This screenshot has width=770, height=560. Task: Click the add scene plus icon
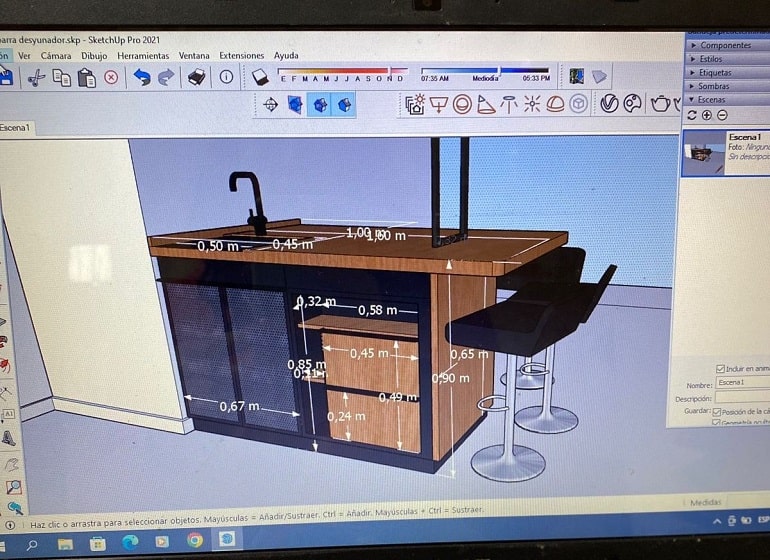[x=707, y=115]
